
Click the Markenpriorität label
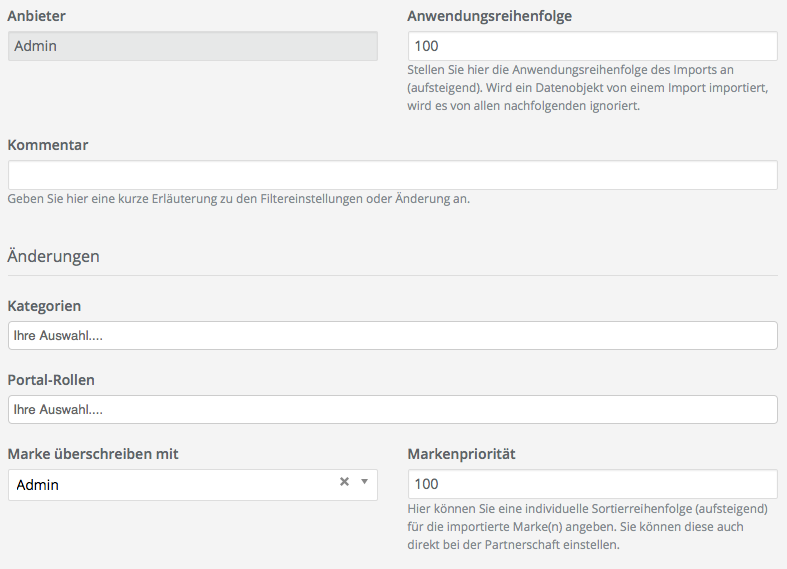pyautogui.click(x=461, y=454)
